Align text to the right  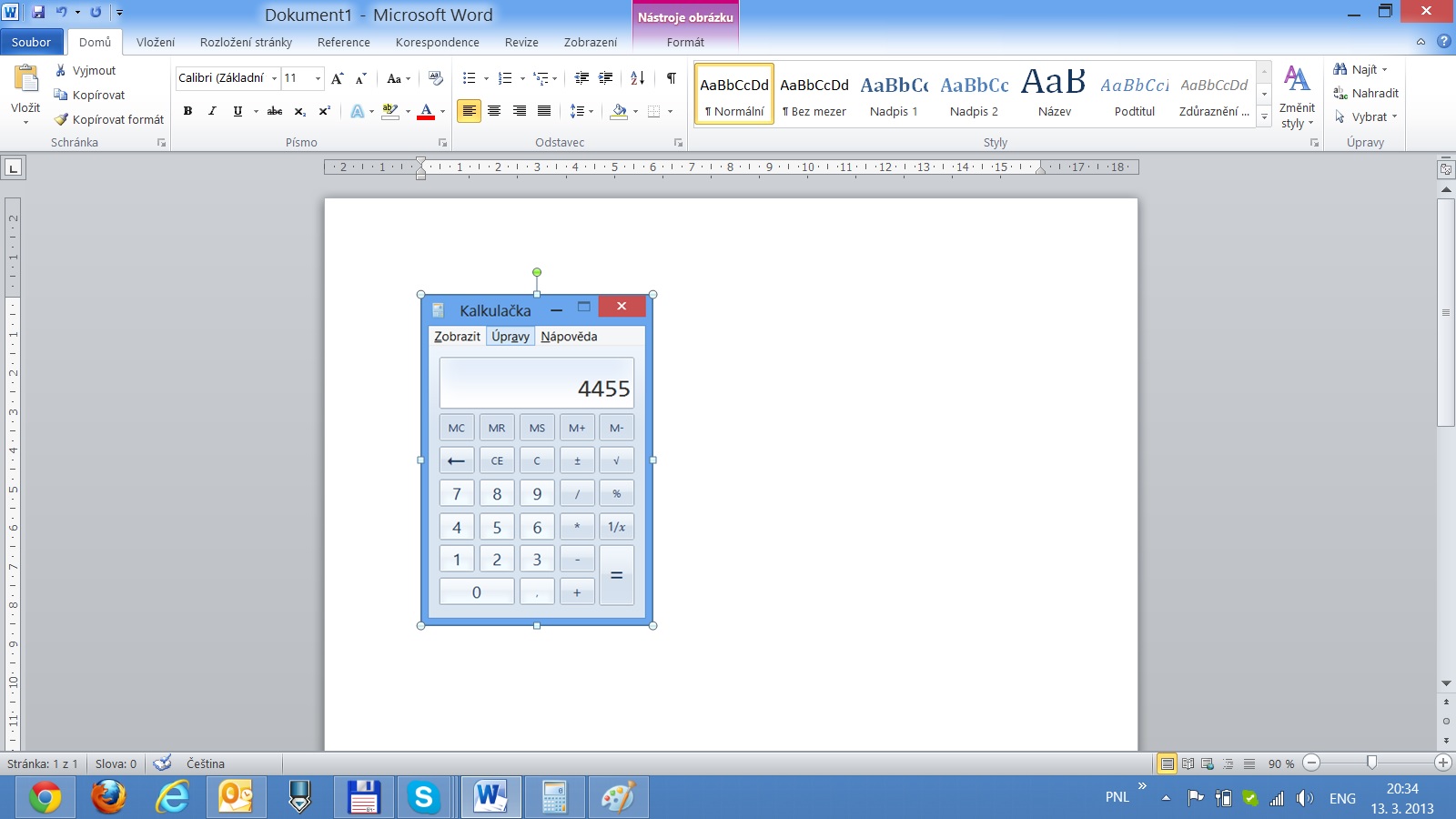519,111
